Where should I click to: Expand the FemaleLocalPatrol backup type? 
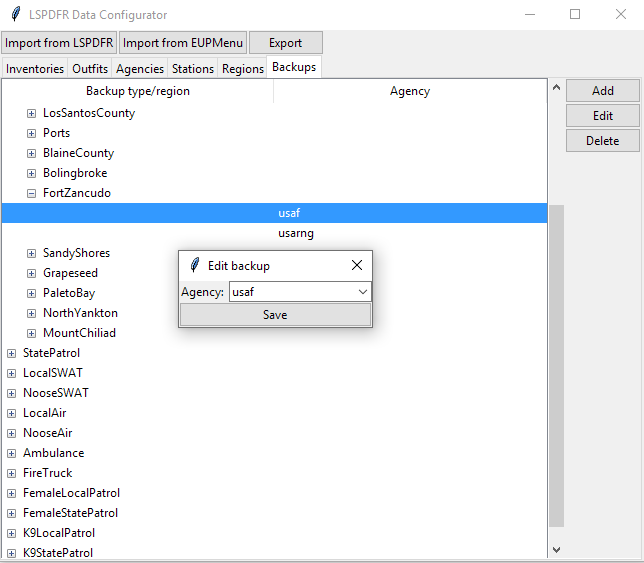pyautogui.click(x=12, y=493)
